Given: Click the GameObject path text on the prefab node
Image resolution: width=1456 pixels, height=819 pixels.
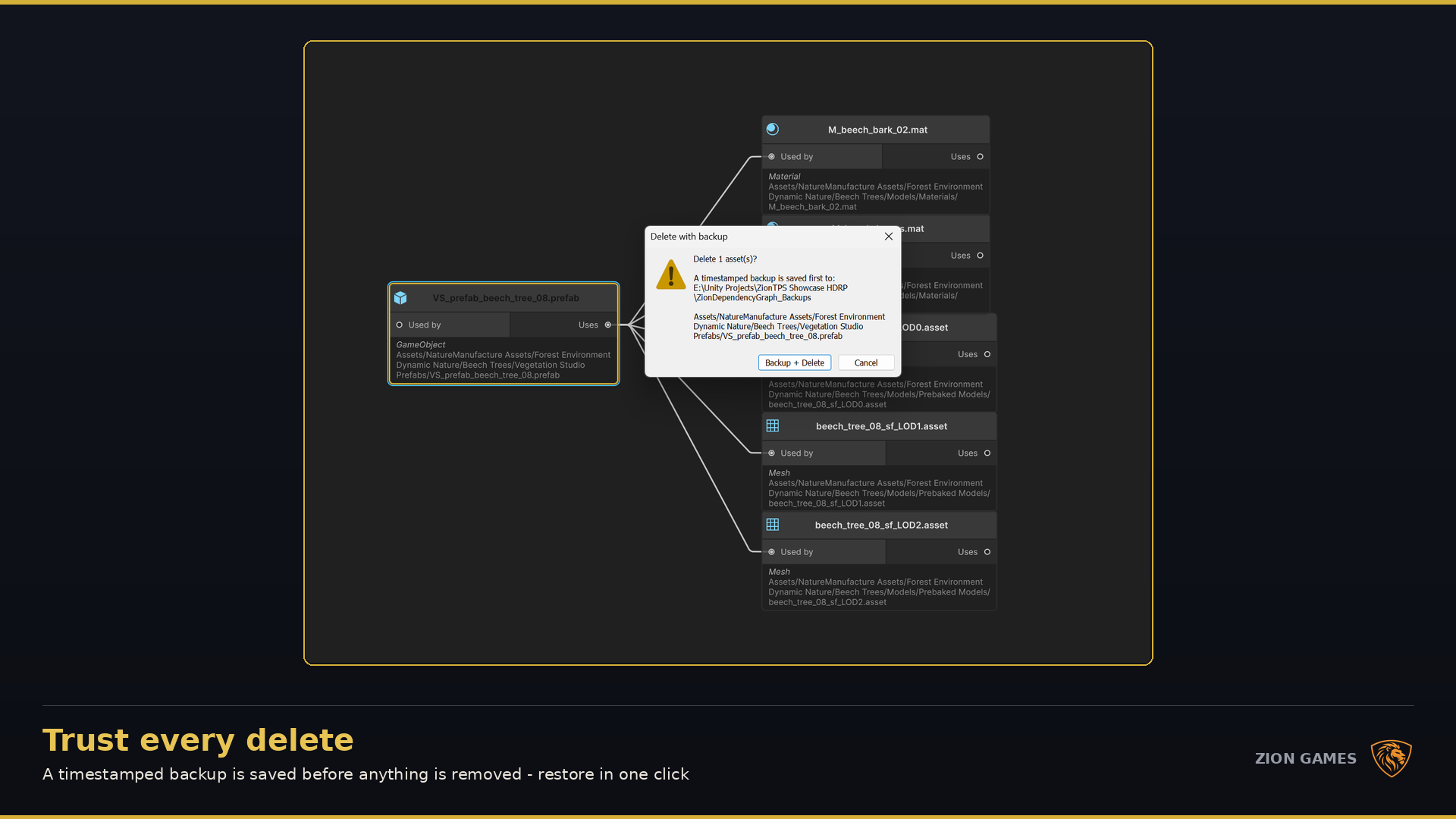Looking at the screenshot, I should pyautogui.click(x=503, y=365).
